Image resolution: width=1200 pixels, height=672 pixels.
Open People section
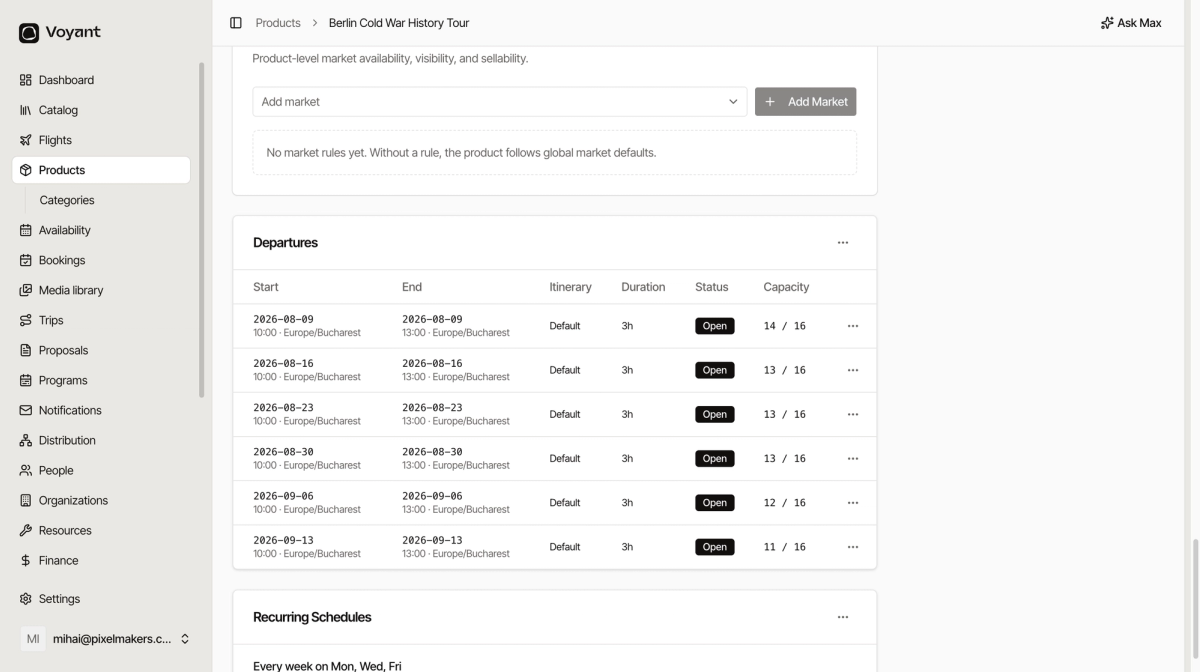(x=101, y=470)
